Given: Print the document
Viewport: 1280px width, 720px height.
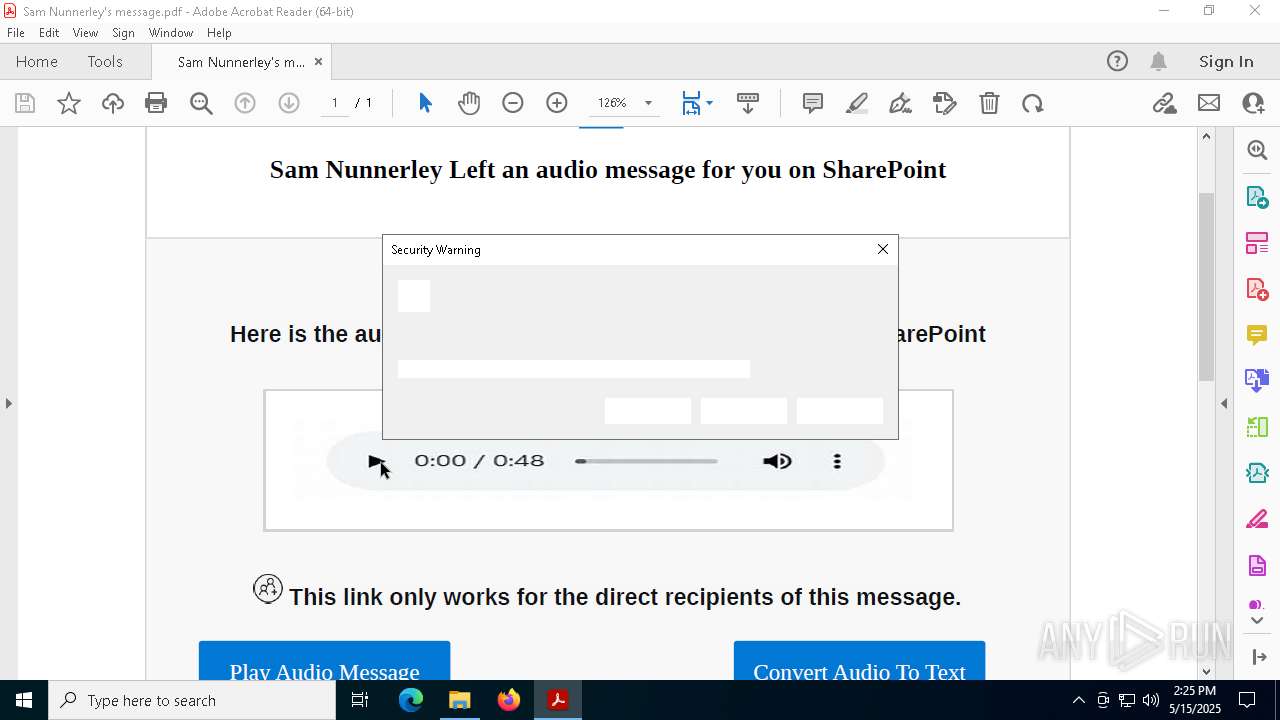Looking at the screenshot, I should (156, 103).
